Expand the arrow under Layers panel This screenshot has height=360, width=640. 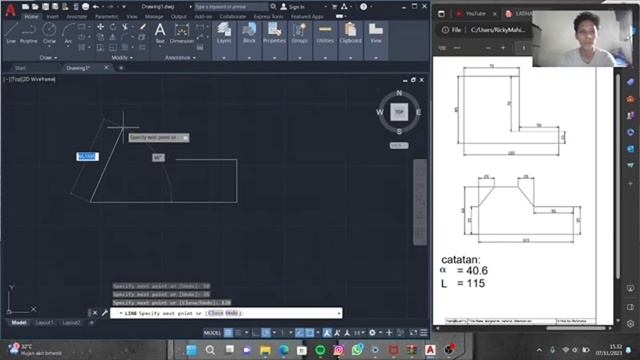click(224, 58)
